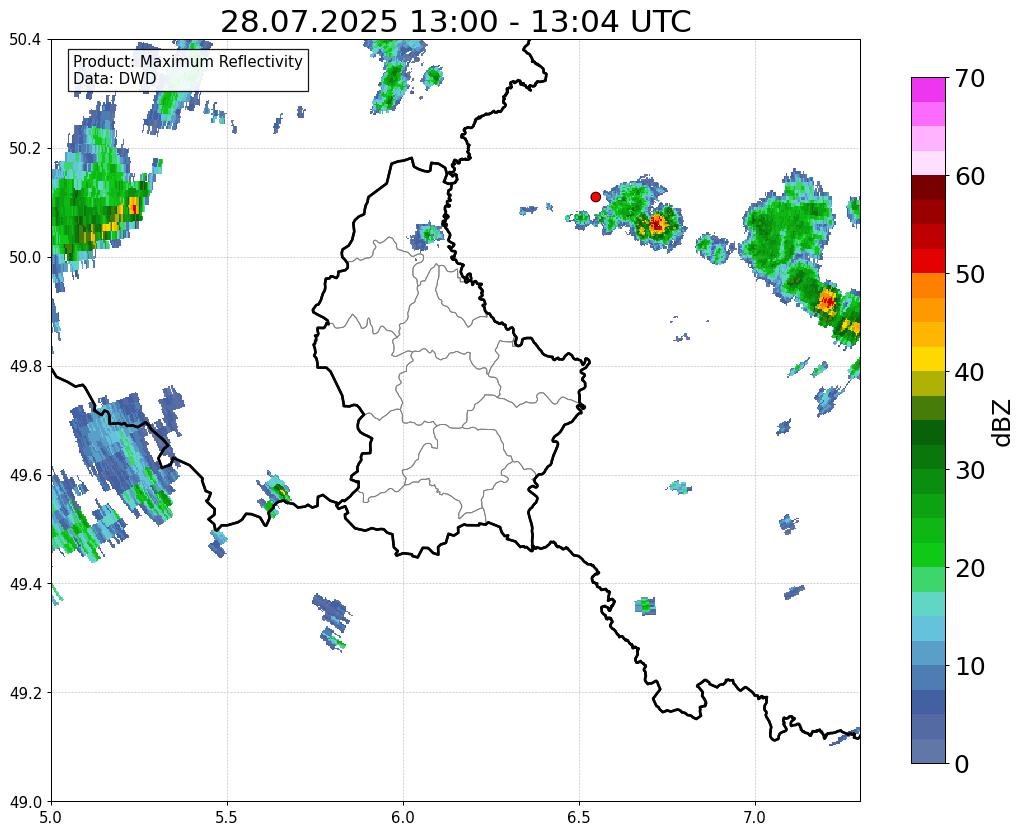Click the 40 tick label on colorbar
Viewport: 1023px width, 834px height.
pos(970,372)
